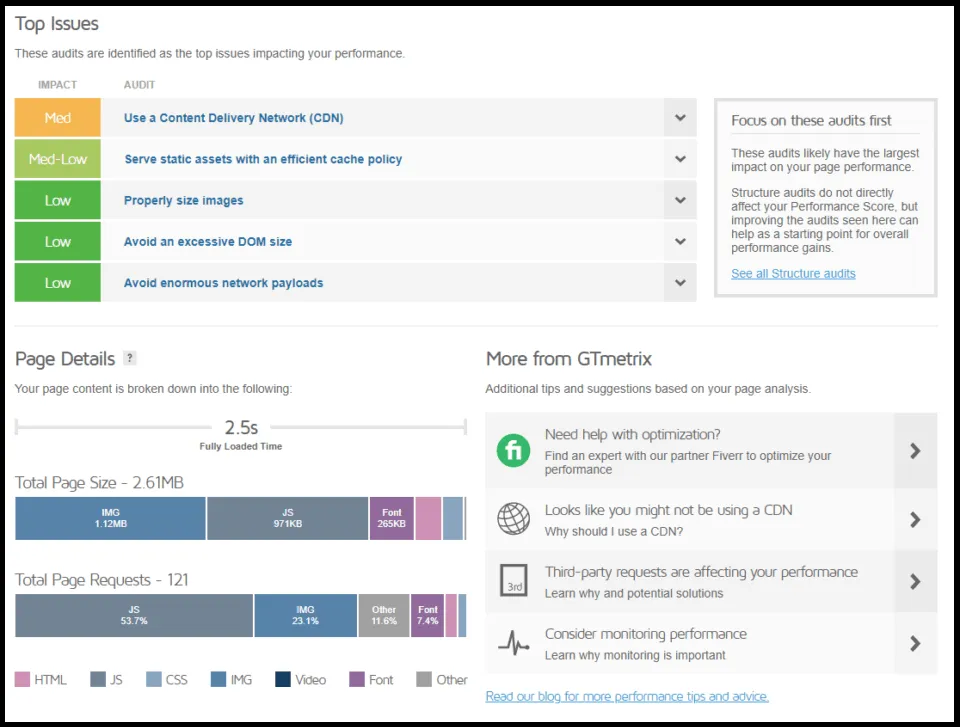Click the Font legend swatch

pos(357,679)
